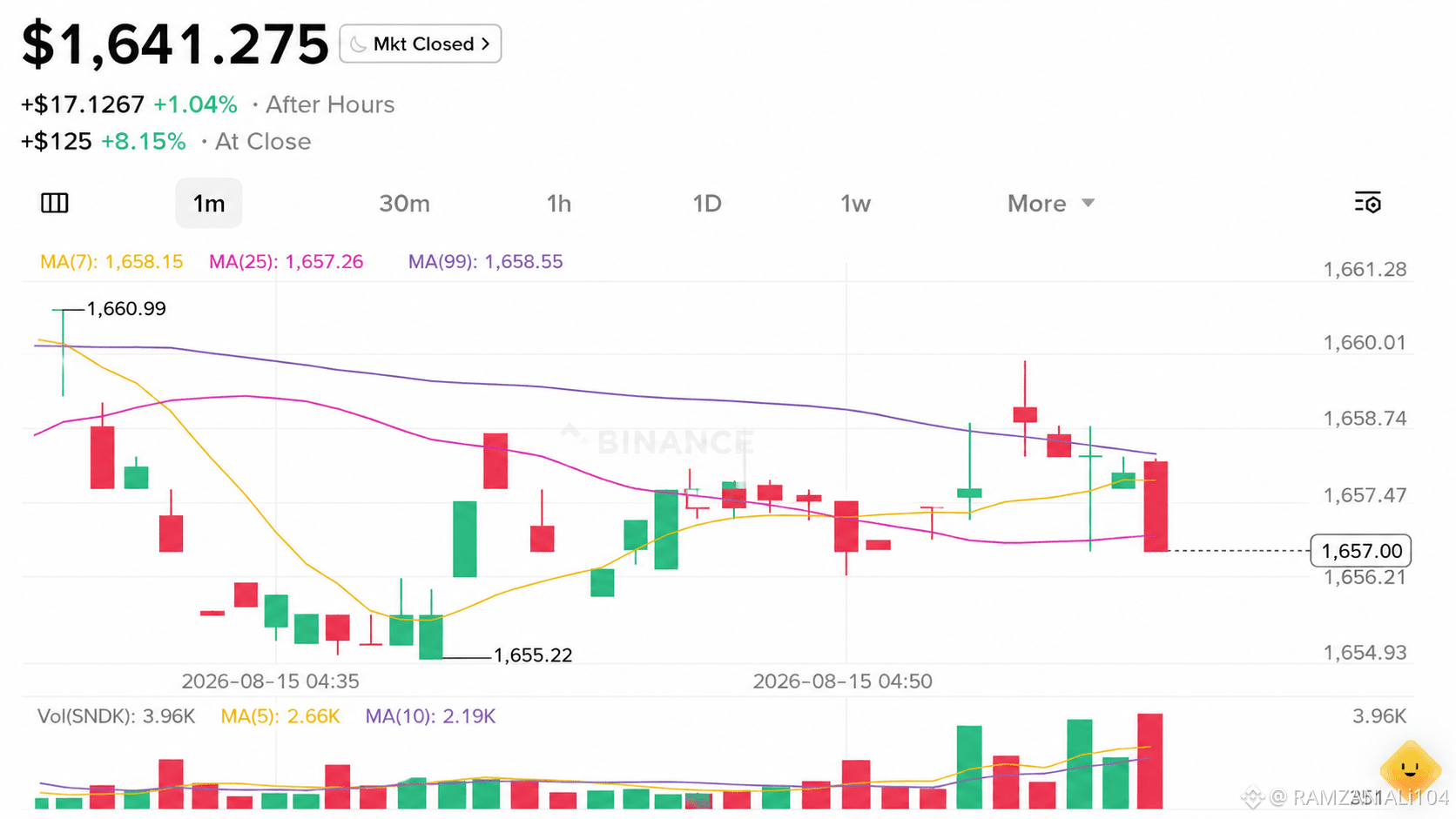The width and height of the screenshot is (1456, 819).
Task: Click the last red candlestick on chart
Action: point(1156,506)
